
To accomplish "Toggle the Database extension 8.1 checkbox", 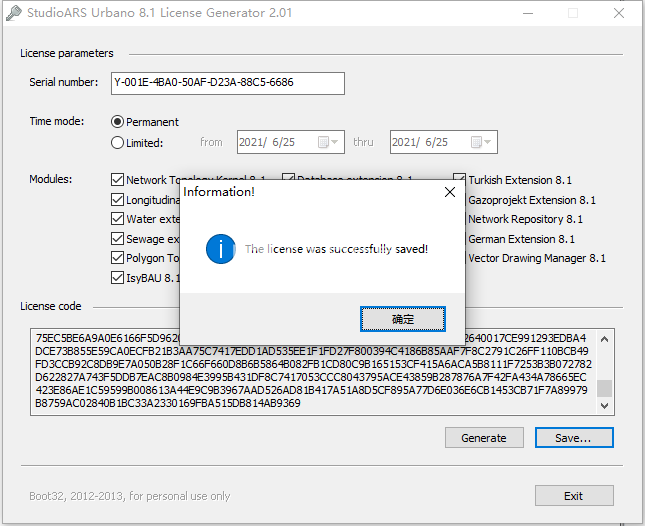I will point(288,177).
